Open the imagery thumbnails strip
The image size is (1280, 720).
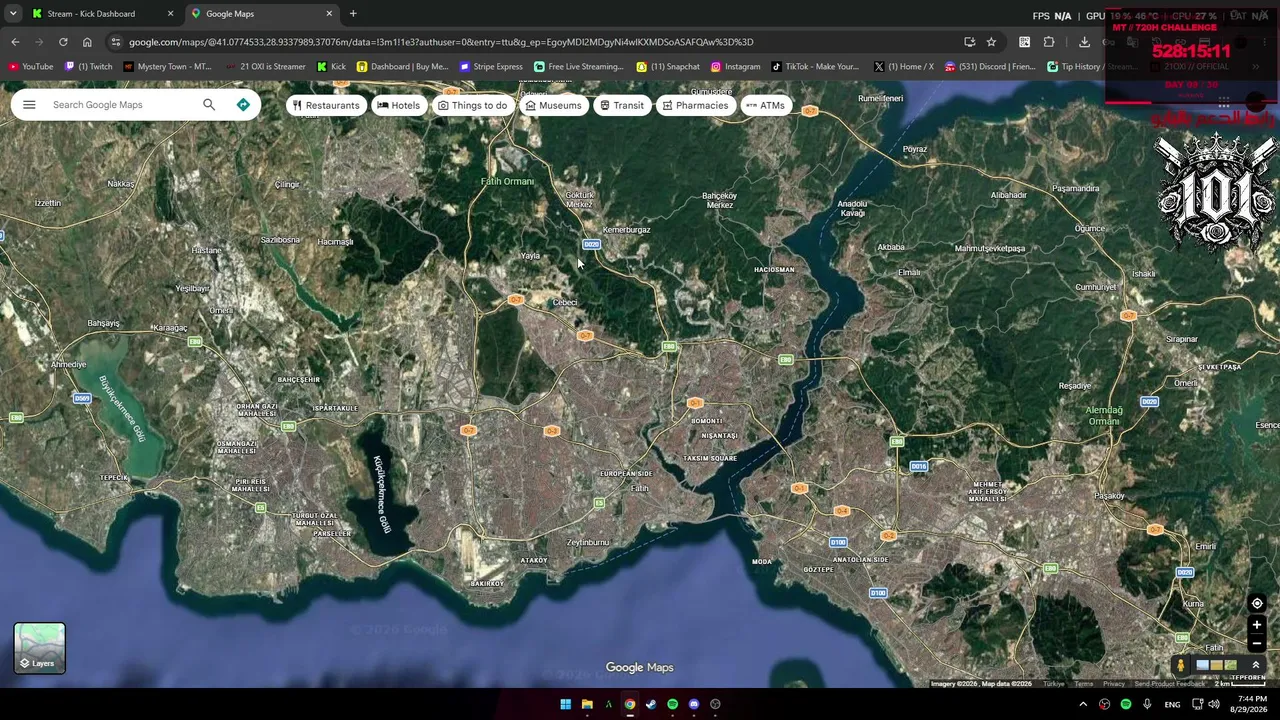[x=1216, y=665]
